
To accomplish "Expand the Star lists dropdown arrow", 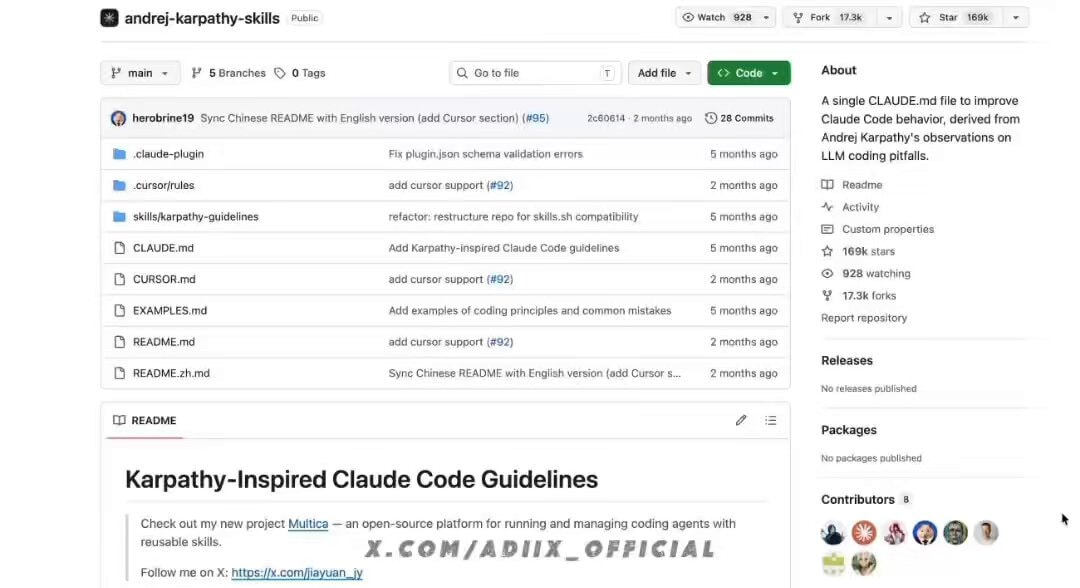I will [1015, 18].
